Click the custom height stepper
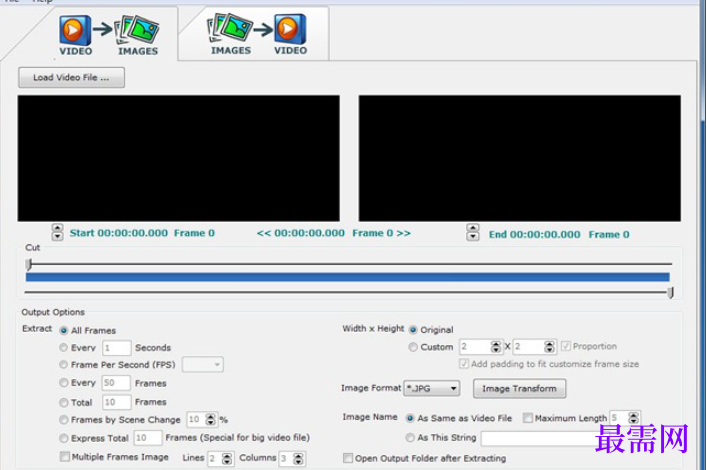Viewport: 707px width, 470px height. 549,346
